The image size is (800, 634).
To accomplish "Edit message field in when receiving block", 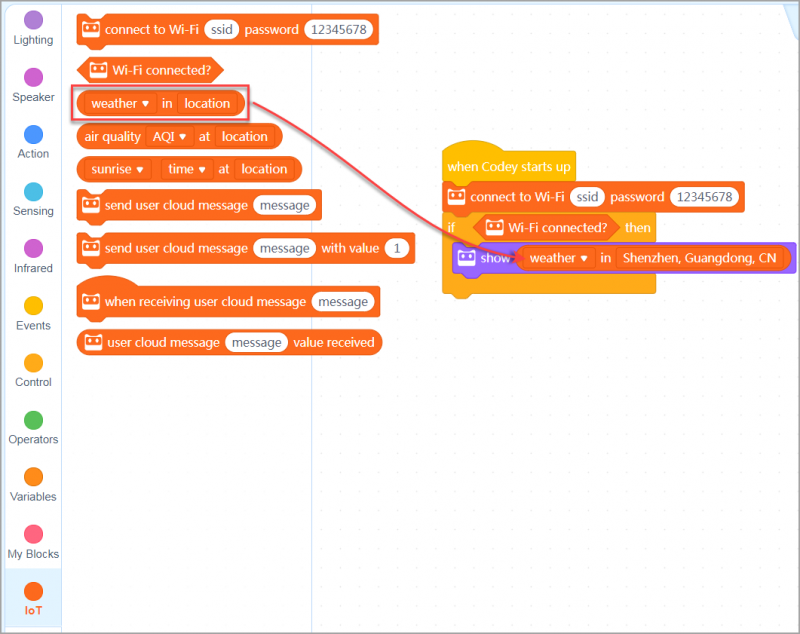I will click(x=343, y=302).
